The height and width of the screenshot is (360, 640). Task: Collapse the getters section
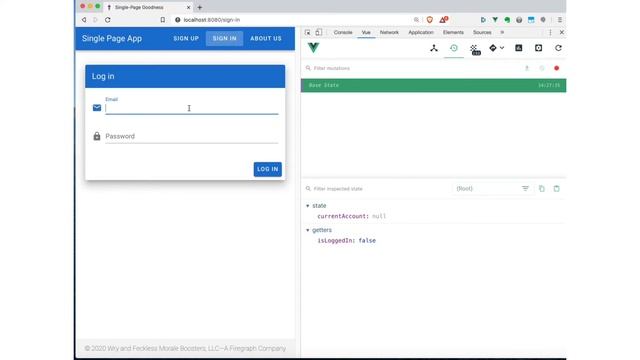point(308,230)
